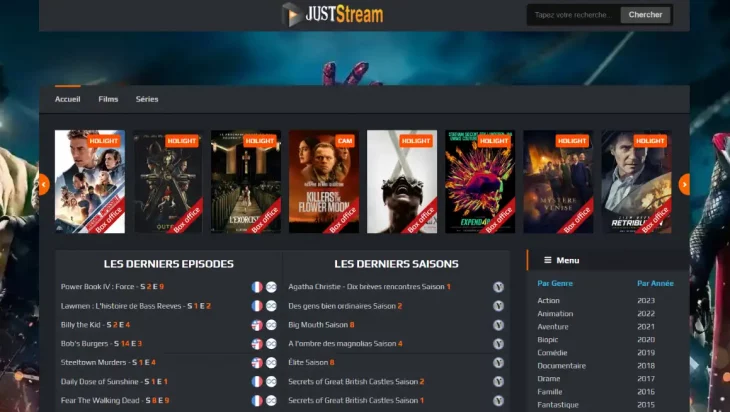Click infinity icon for Power Book IV: Force
730x412 pixels.
pos(271,287)
